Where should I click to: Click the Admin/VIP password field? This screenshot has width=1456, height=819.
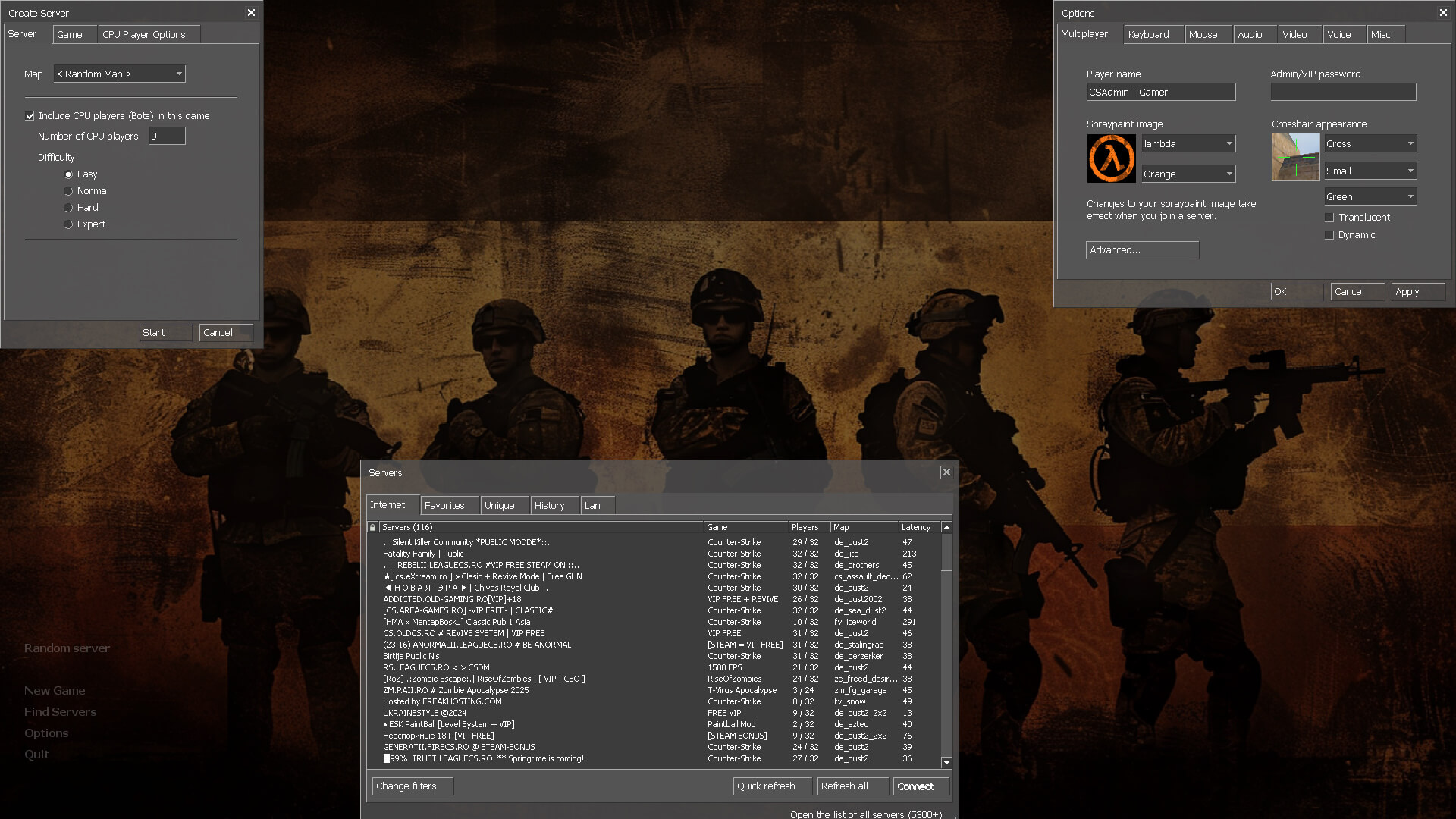[x=1343, y=92]
